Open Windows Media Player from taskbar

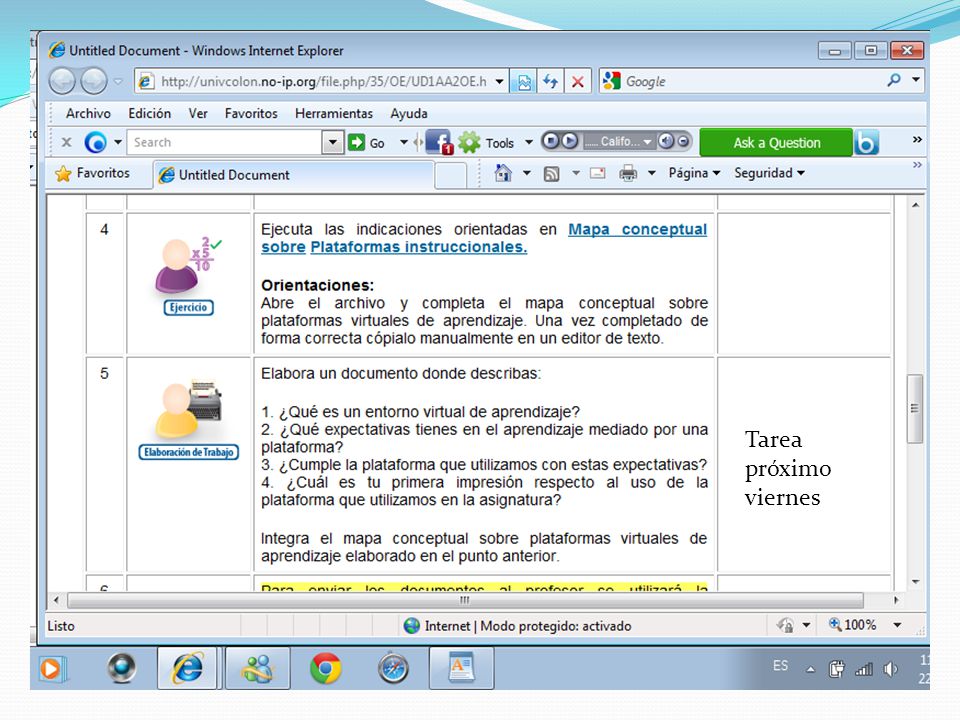[52, 669]
